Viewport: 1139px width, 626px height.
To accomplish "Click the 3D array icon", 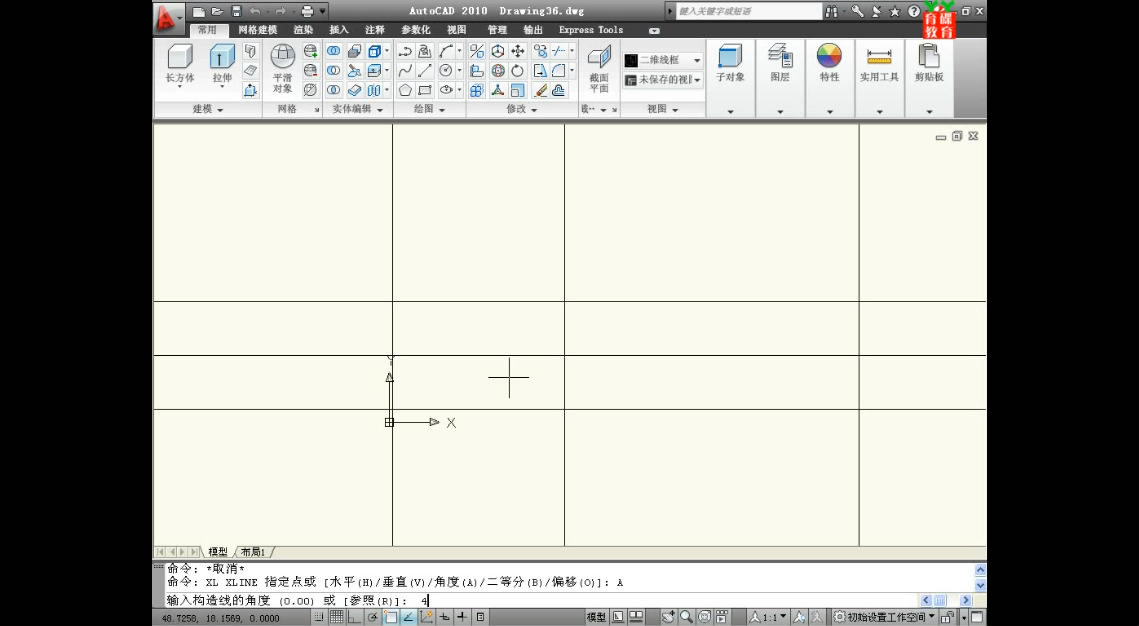I will 477,90.
